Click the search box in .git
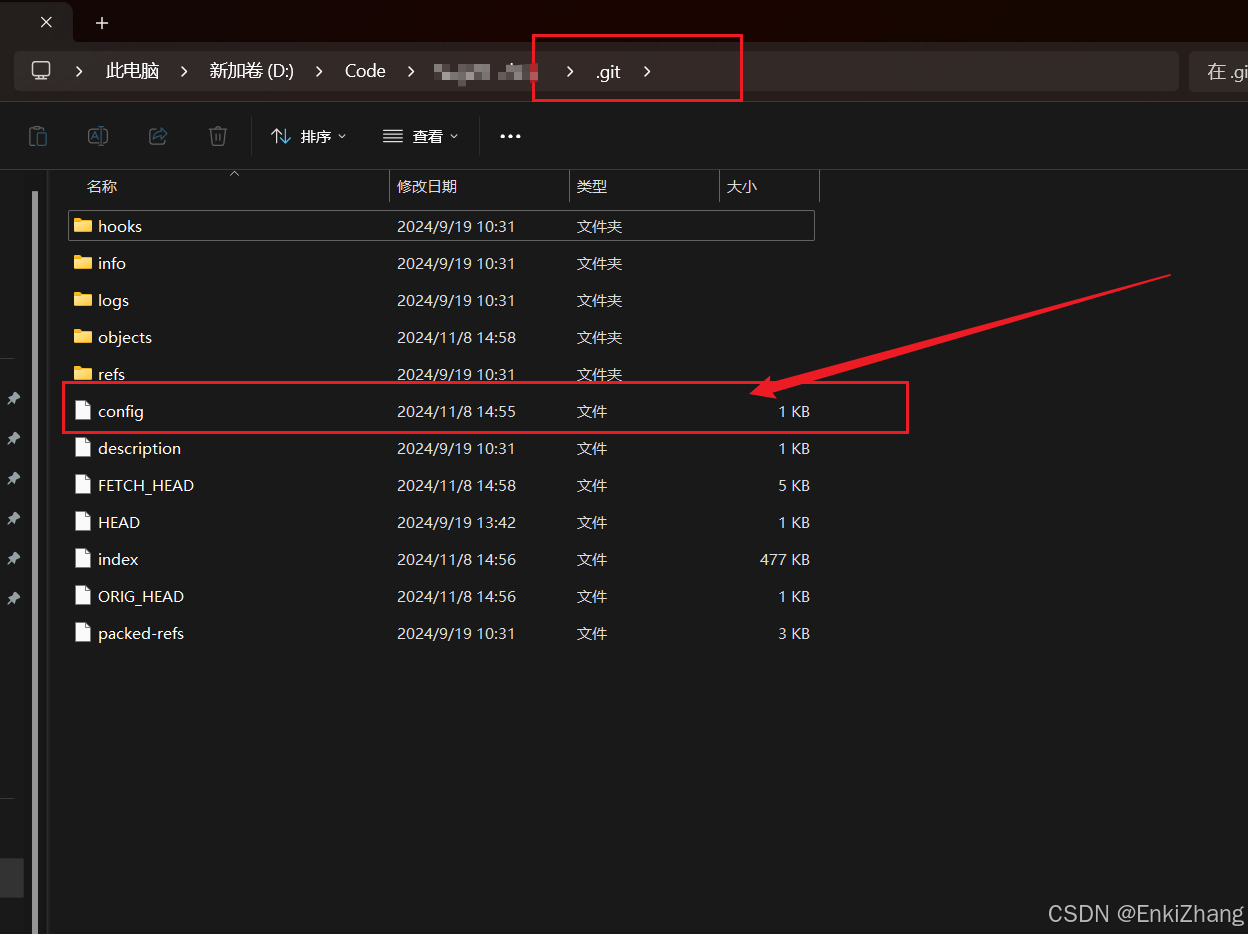Image resolution: width=1248 pixels, height=934 pixels. (1218, 71)
